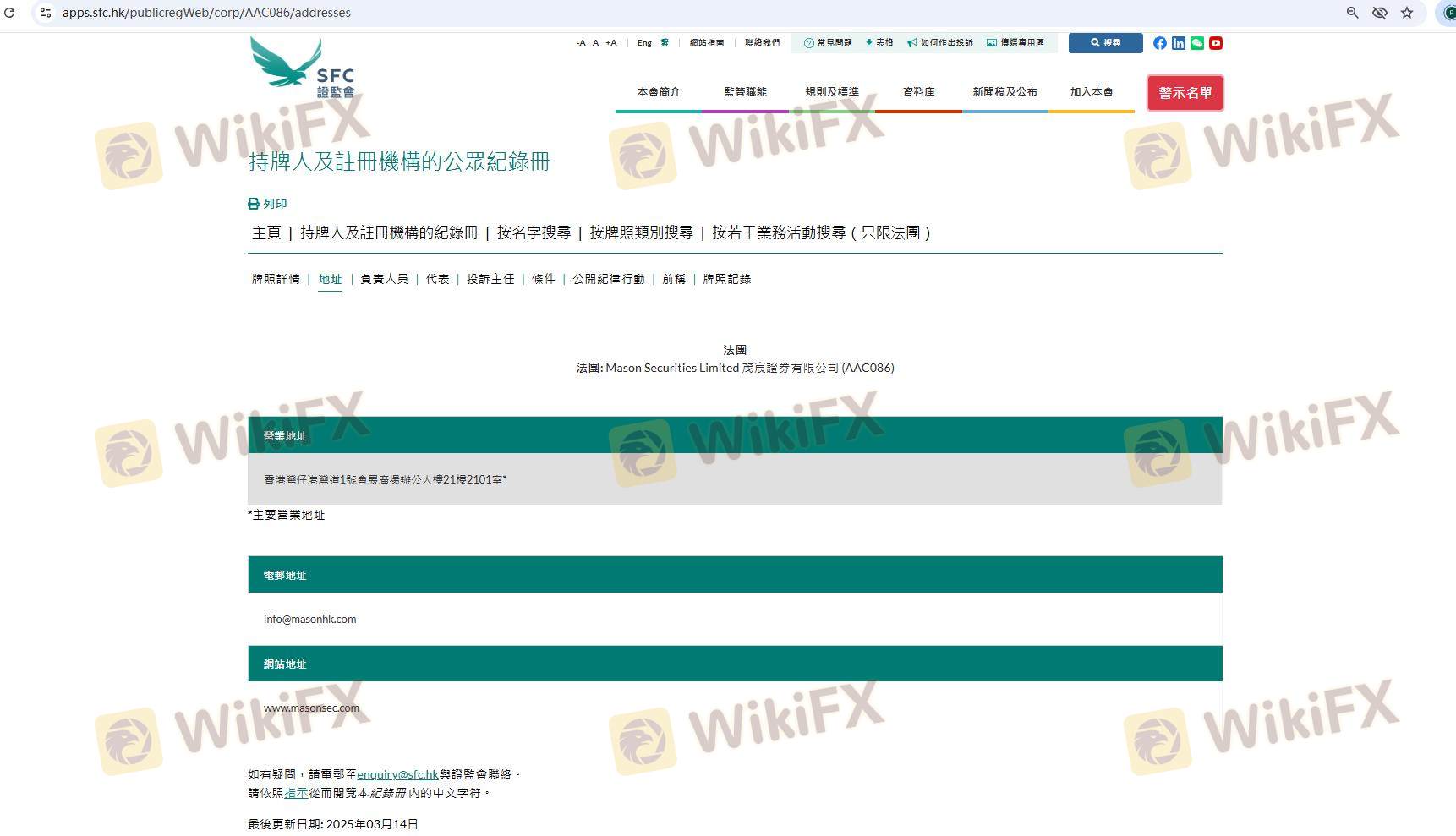Open 聯絡我們 contact link
The image size is (1456, 836).
(x=763, y=43)
